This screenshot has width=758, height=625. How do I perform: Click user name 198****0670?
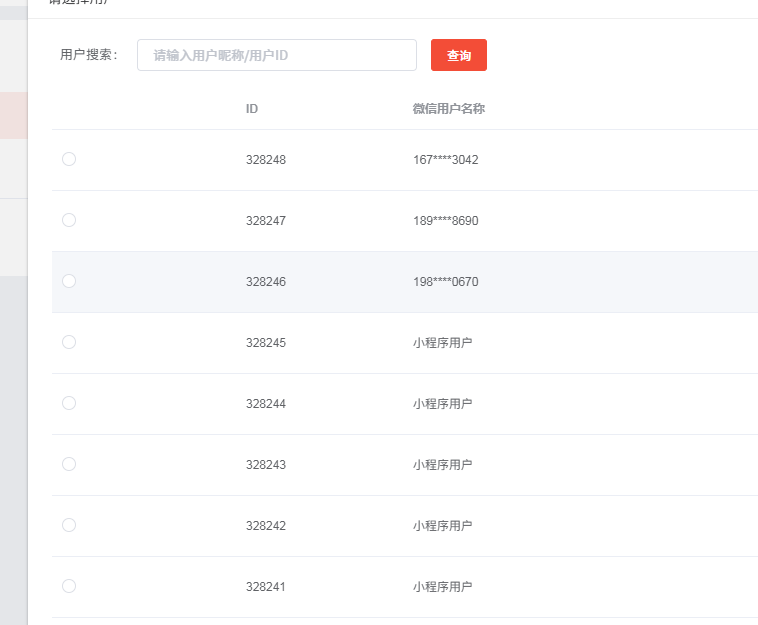(x=445, y=282)
